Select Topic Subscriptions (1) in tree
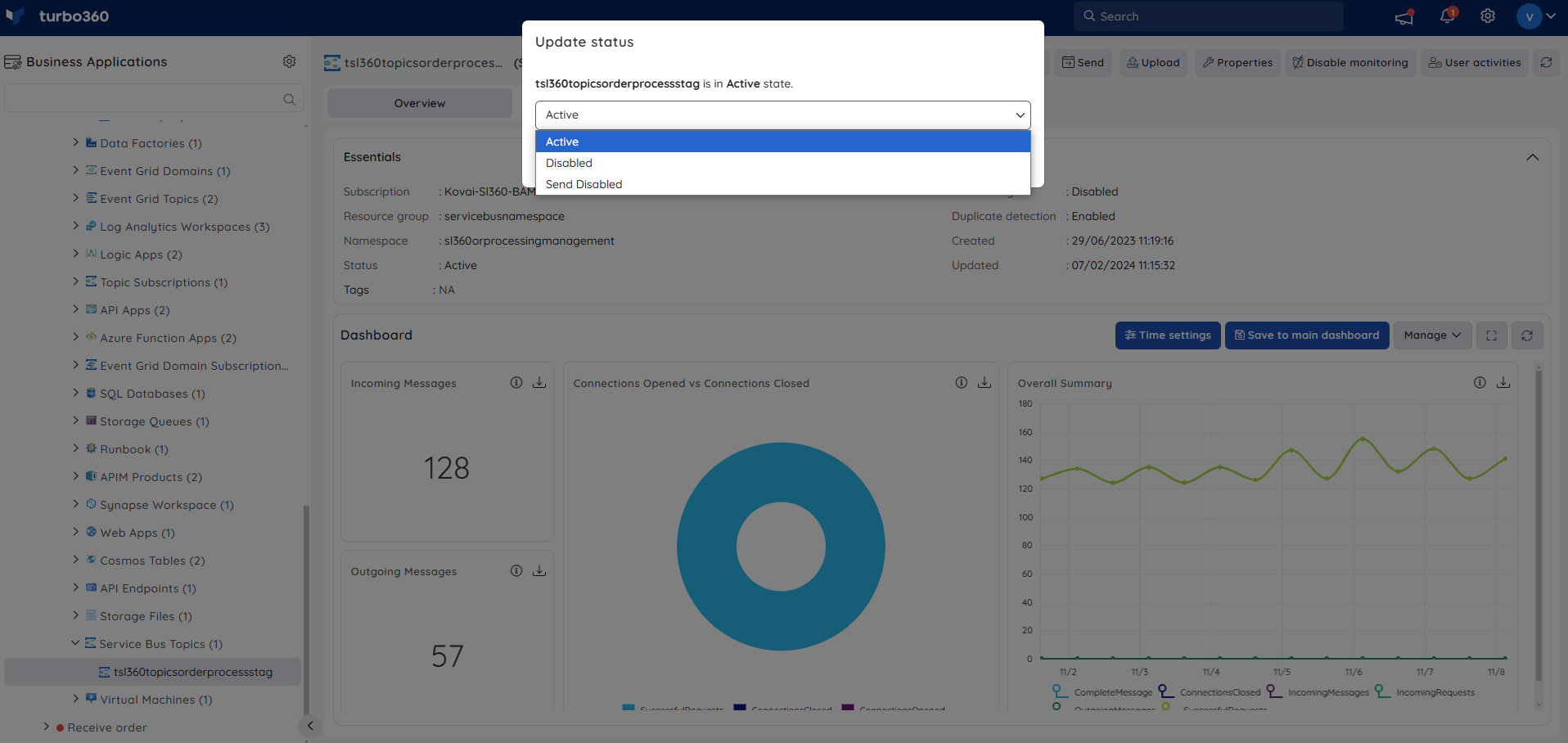The image size is (1568, 743). tap(164, 282)
